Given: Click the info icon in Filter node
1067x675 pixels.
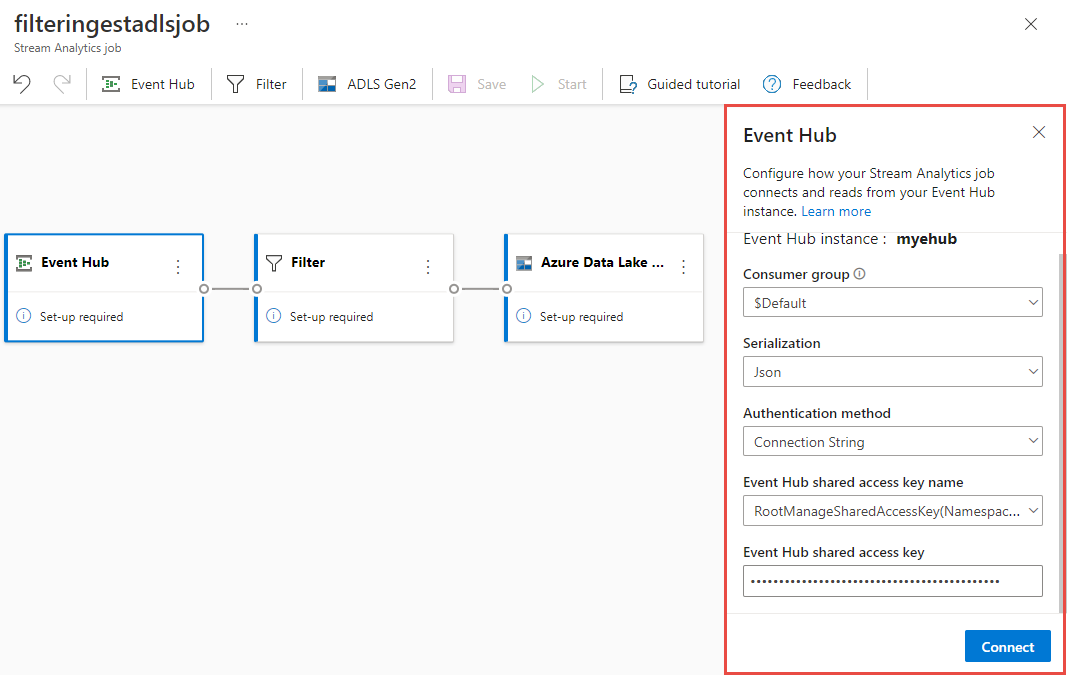Looking at the screenshot, I should (x=274, y=316).
